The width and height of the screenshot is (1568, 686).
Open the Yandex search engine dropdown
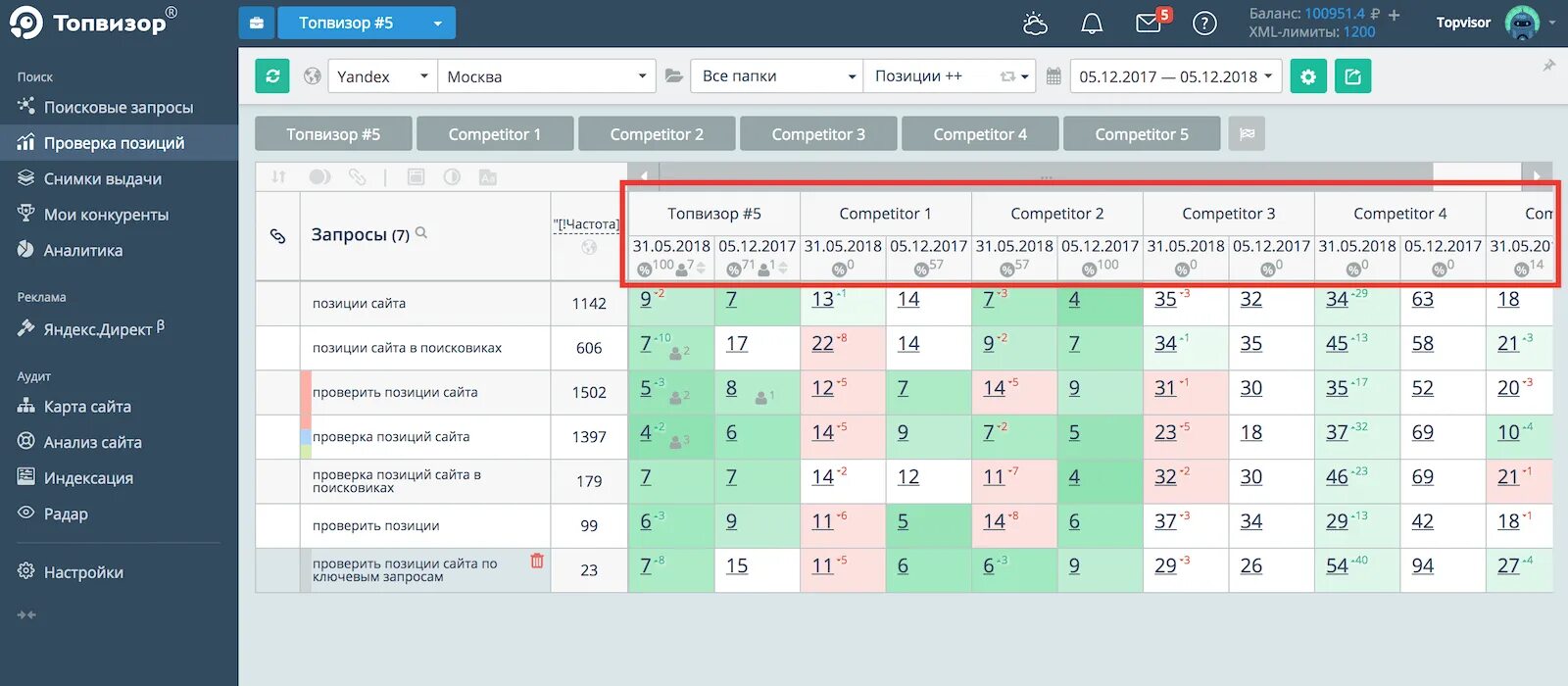click(x=382, y=76)
